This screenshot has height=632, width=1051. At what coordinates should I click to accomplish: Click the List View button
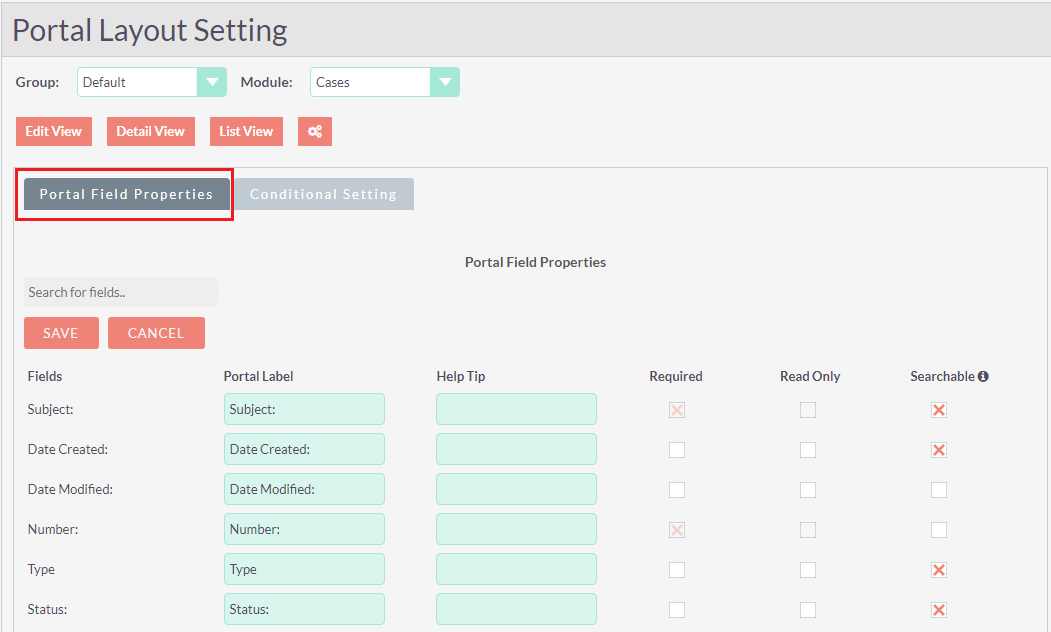coord(246,132)
